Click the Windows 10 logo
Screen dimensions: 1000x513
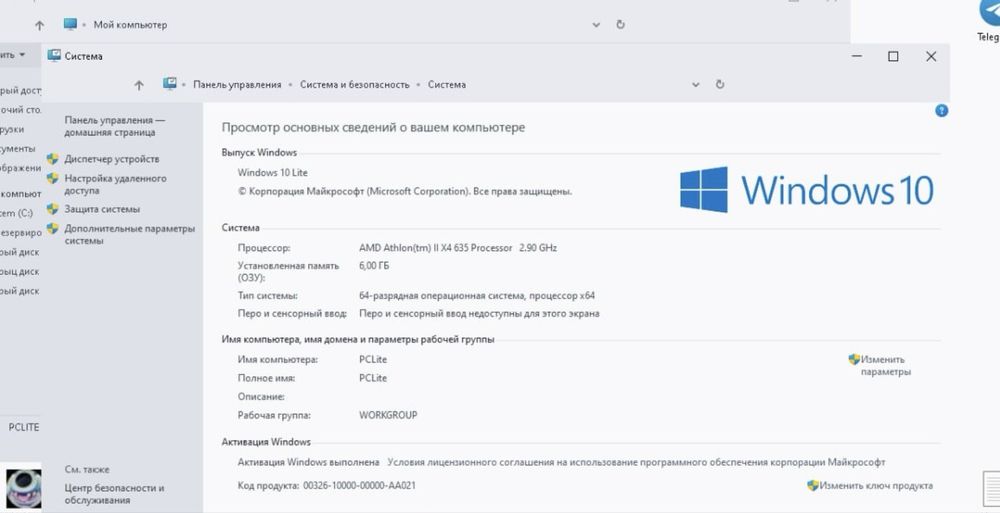(x=807, y=190)
